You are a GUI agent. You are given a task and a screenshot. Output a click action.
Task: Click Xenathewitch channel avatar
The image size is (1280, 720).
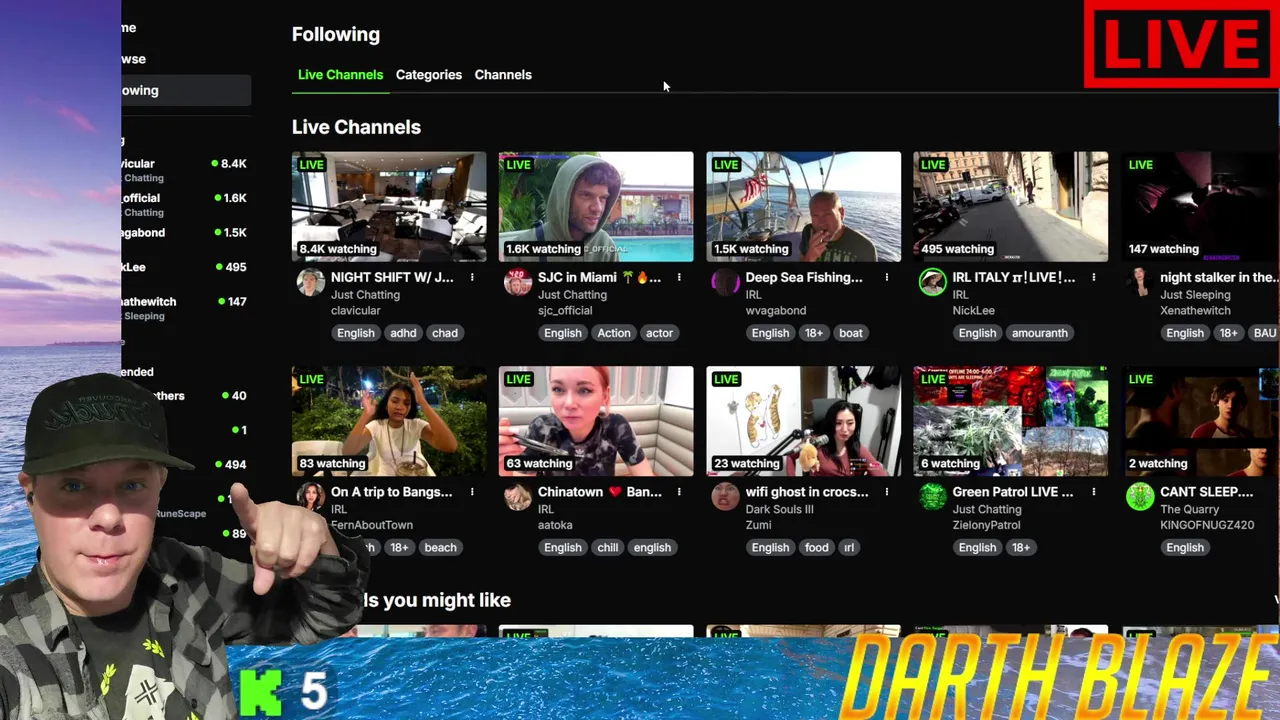[1139, 282]
